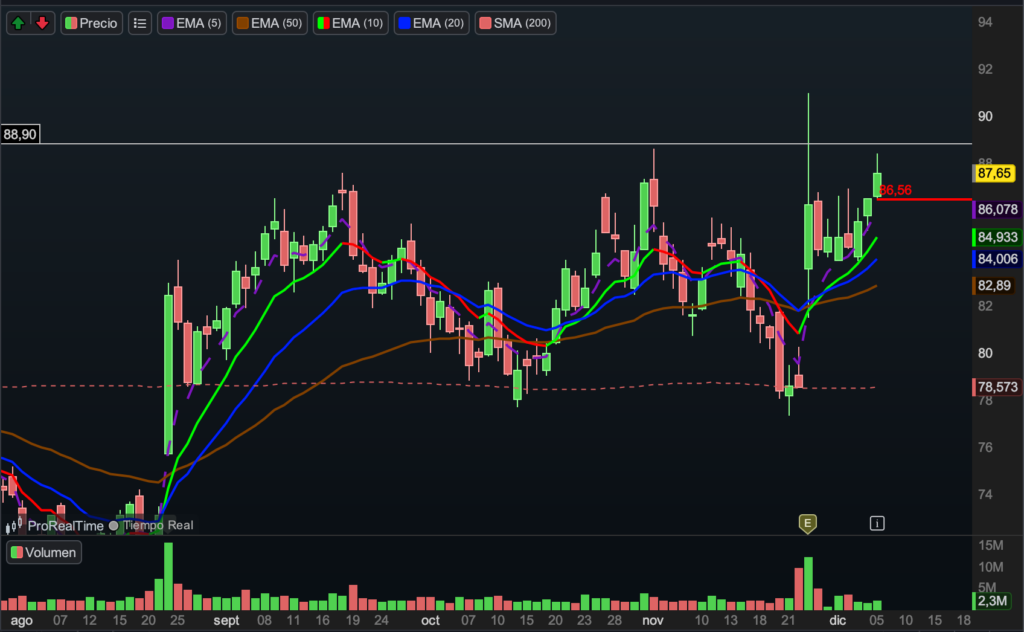This screenshot has height=632, width=1024.
Task: Click the EMA (10) green-red color swatch
Action: [323, 22]
